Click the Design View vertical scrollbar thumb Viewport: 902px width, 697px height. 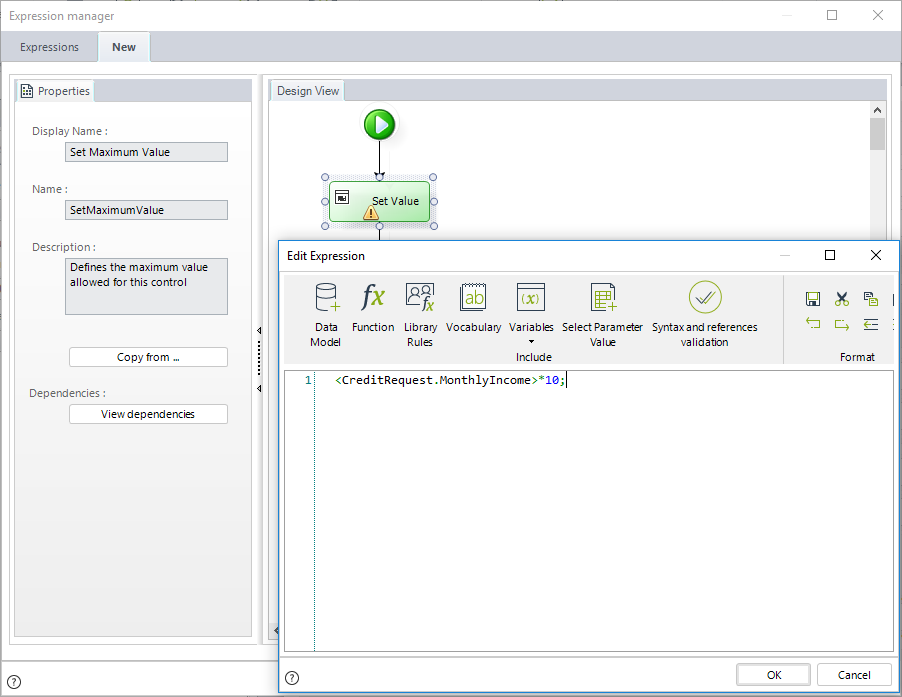877,134
